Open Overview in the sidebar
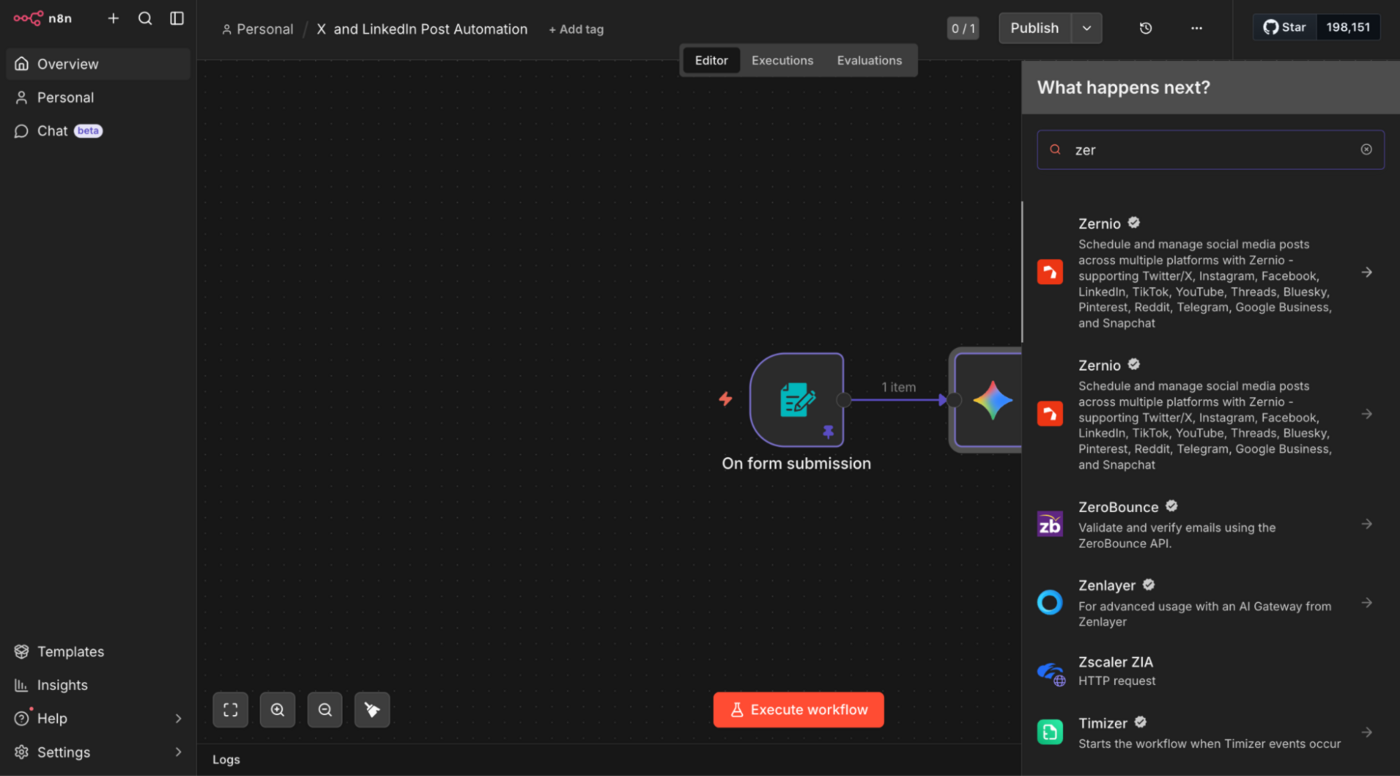This screenshot has width=1400, height=776. [x=98, y=64]
